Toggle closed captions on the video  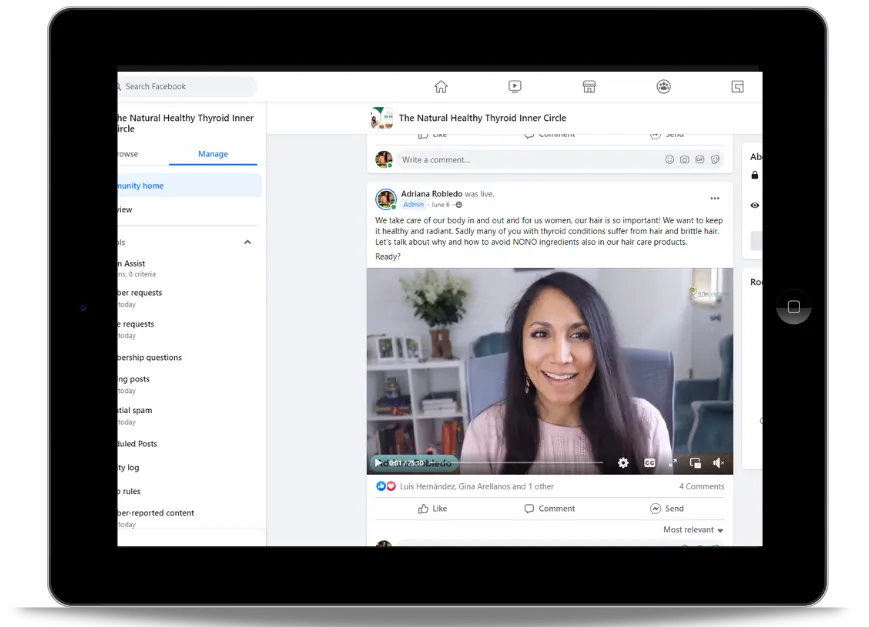[650, 463]
